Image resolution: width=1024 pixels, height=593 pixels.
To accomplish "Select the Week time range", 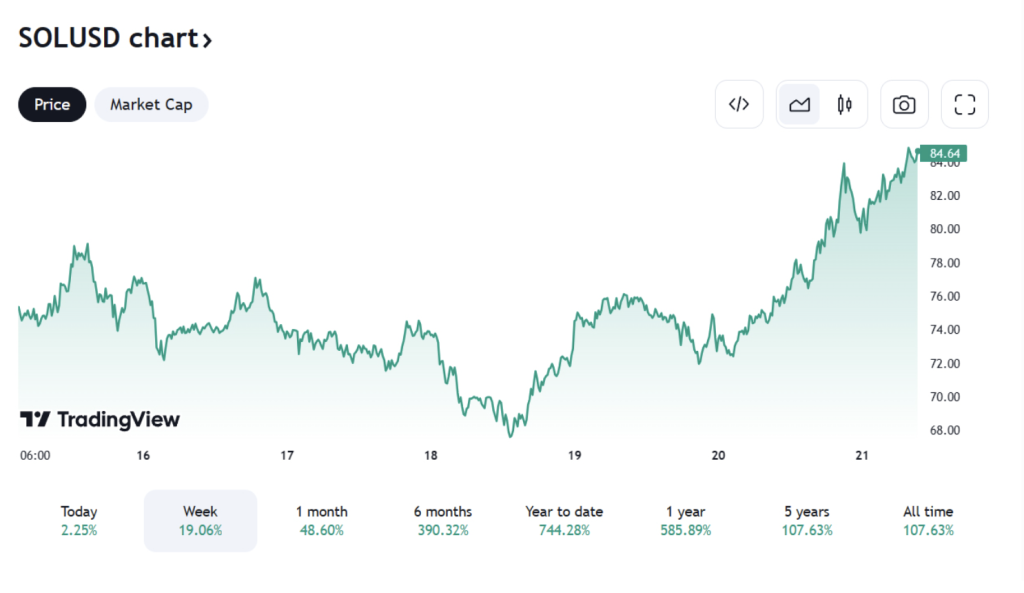I will pos(200,520).
